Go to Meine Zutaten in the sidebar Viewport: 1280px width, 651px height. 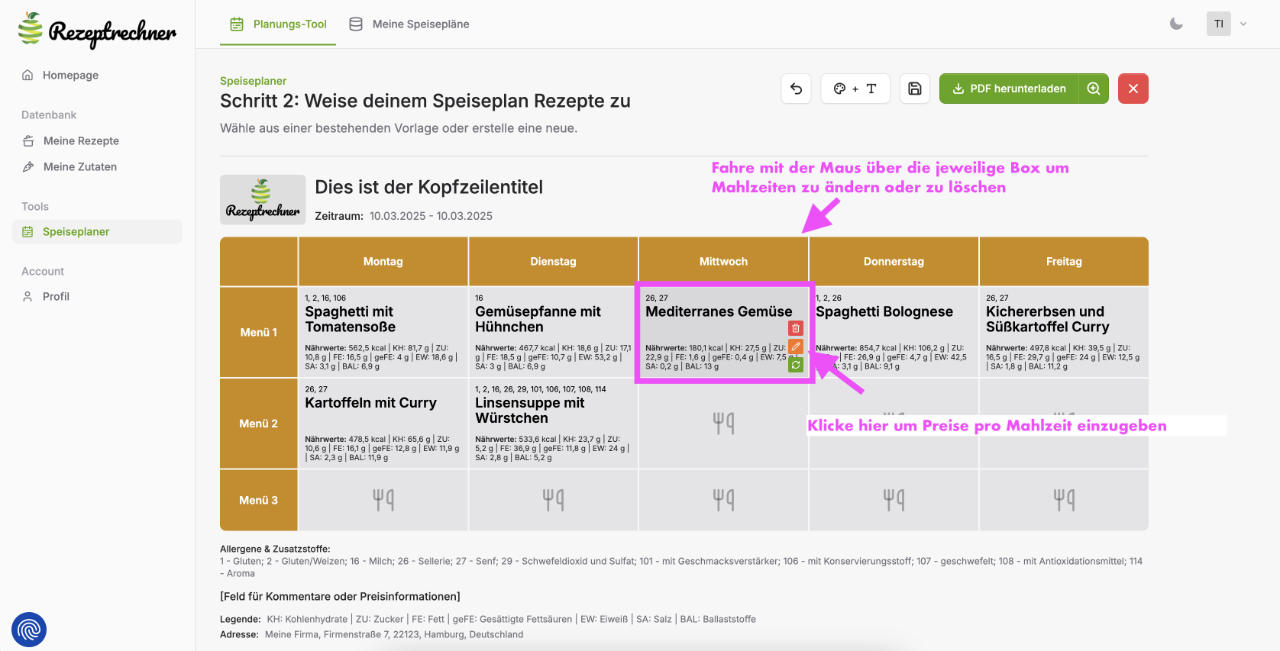79,167
